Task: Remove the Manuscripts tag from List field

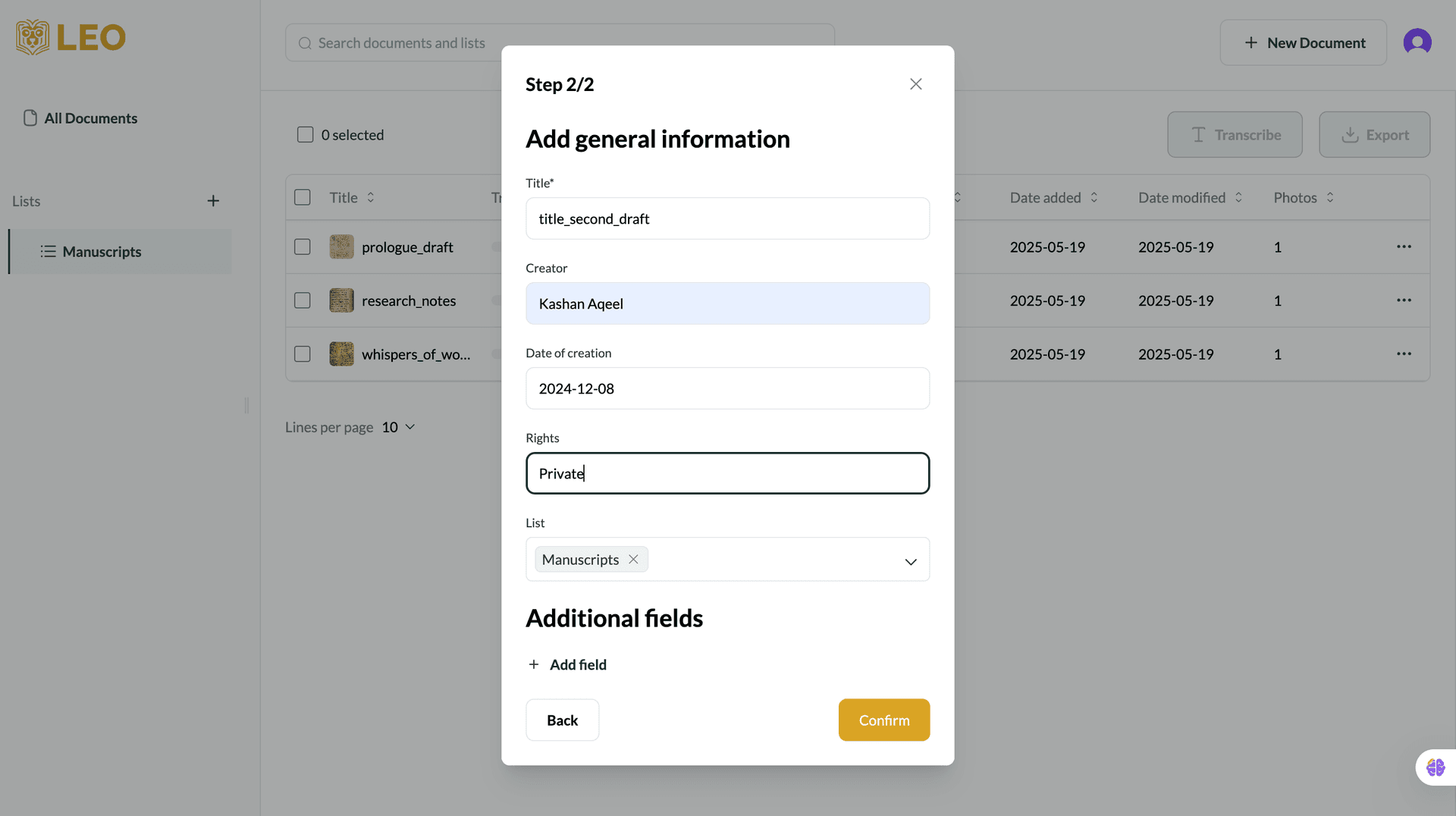Action: coord(633,560)
